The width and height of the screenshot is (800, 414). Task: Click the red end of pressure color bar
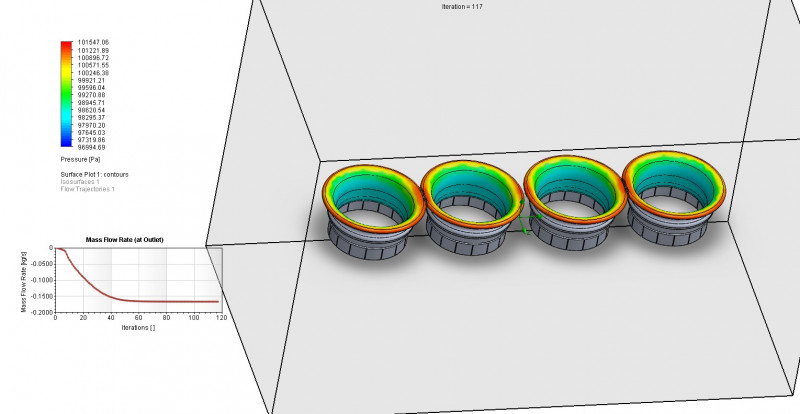click(67, 46)
